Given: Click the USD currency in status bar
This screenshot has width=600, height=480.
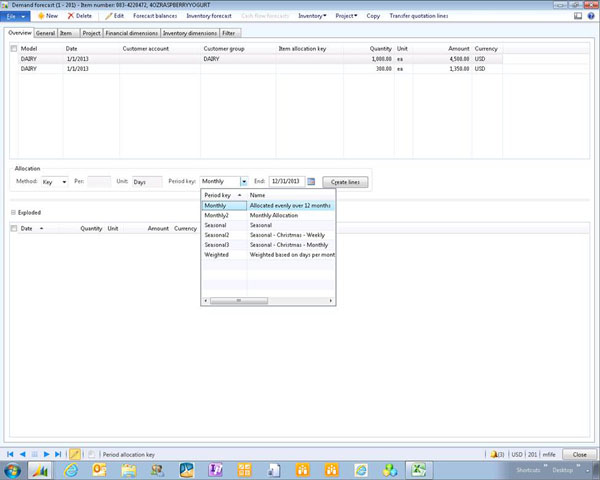Looking at the screenshot, I should (x=517, y=454).
